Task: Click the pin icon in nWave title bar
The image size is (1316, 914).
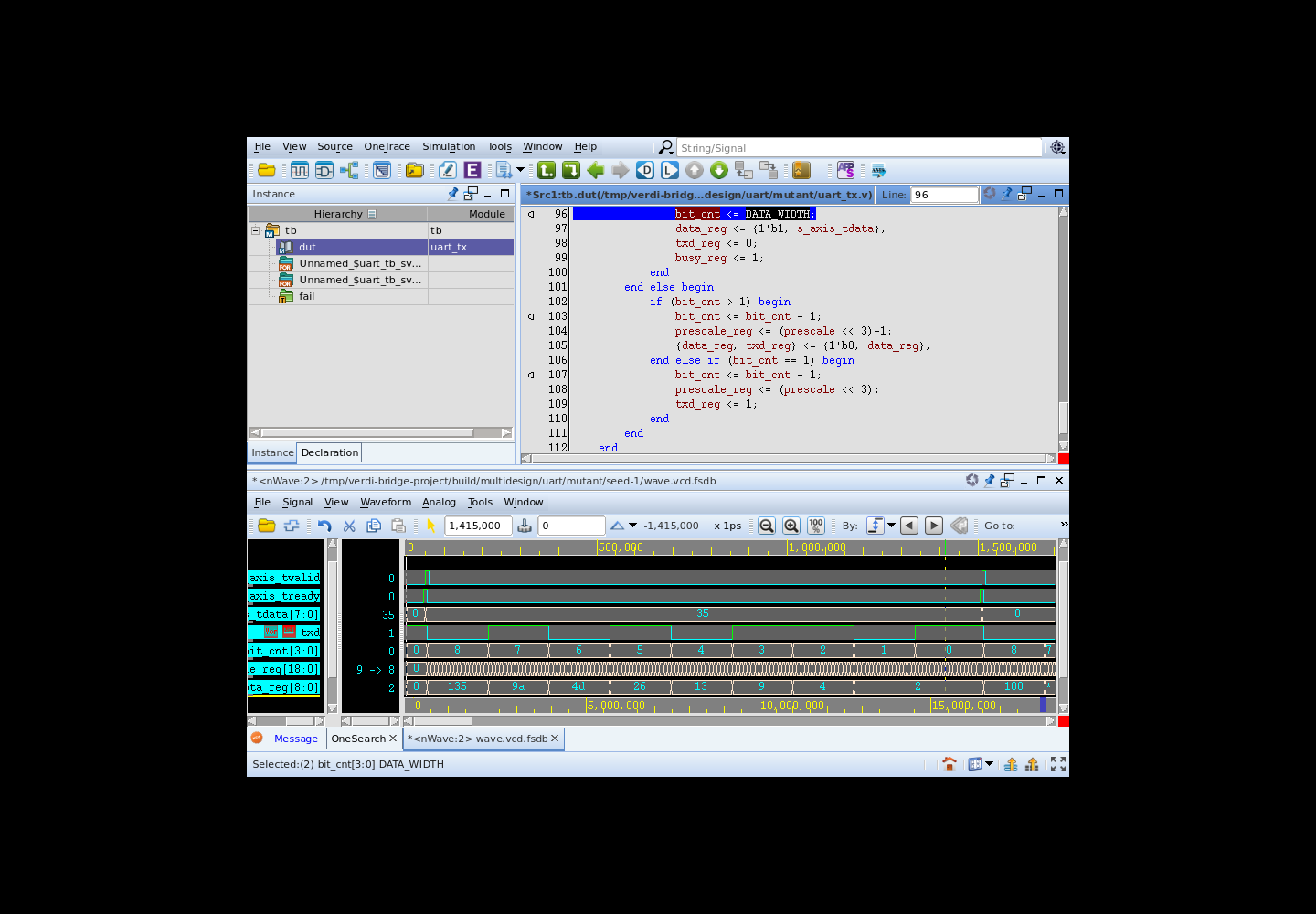Action: [990, 480]
